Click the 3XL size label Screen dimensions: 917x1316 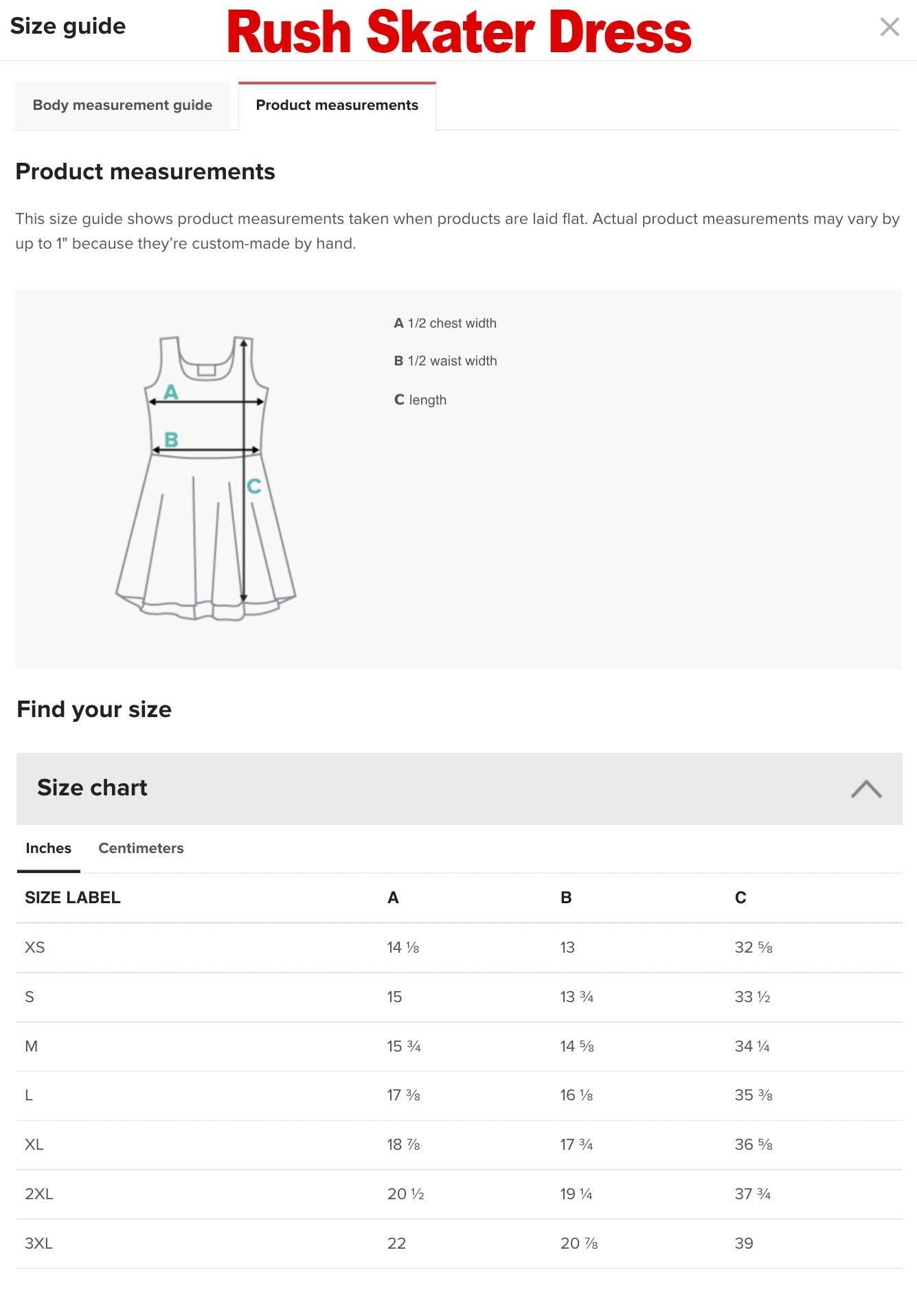click(x=38, y=1244)
